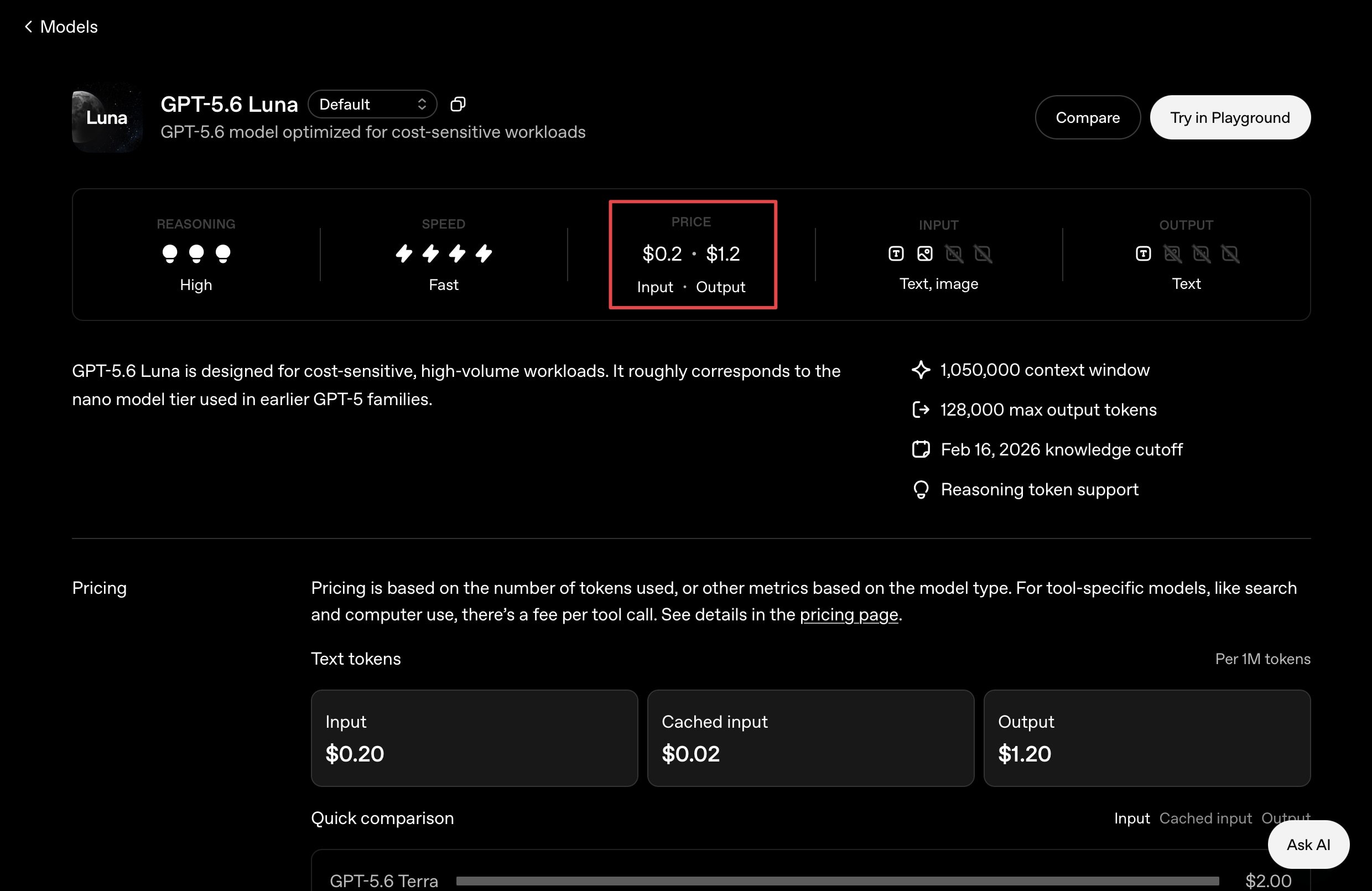Open the Default version dropdown
This screenshot has width=1372, height=891.
pyautogui.click(x=372, y=104)
